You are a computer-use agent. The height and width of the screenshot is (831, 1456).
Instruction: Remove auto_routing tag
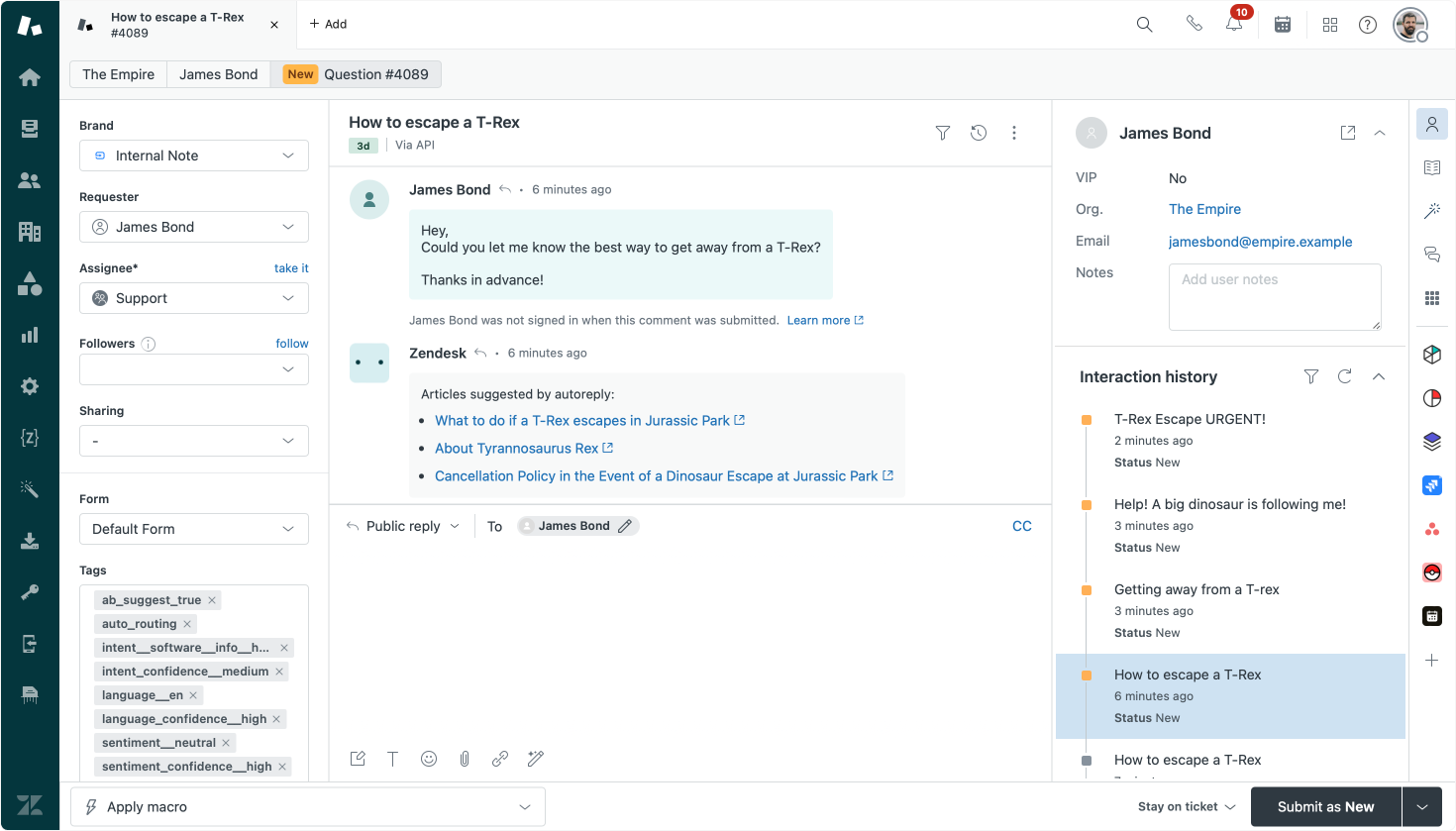187,624
